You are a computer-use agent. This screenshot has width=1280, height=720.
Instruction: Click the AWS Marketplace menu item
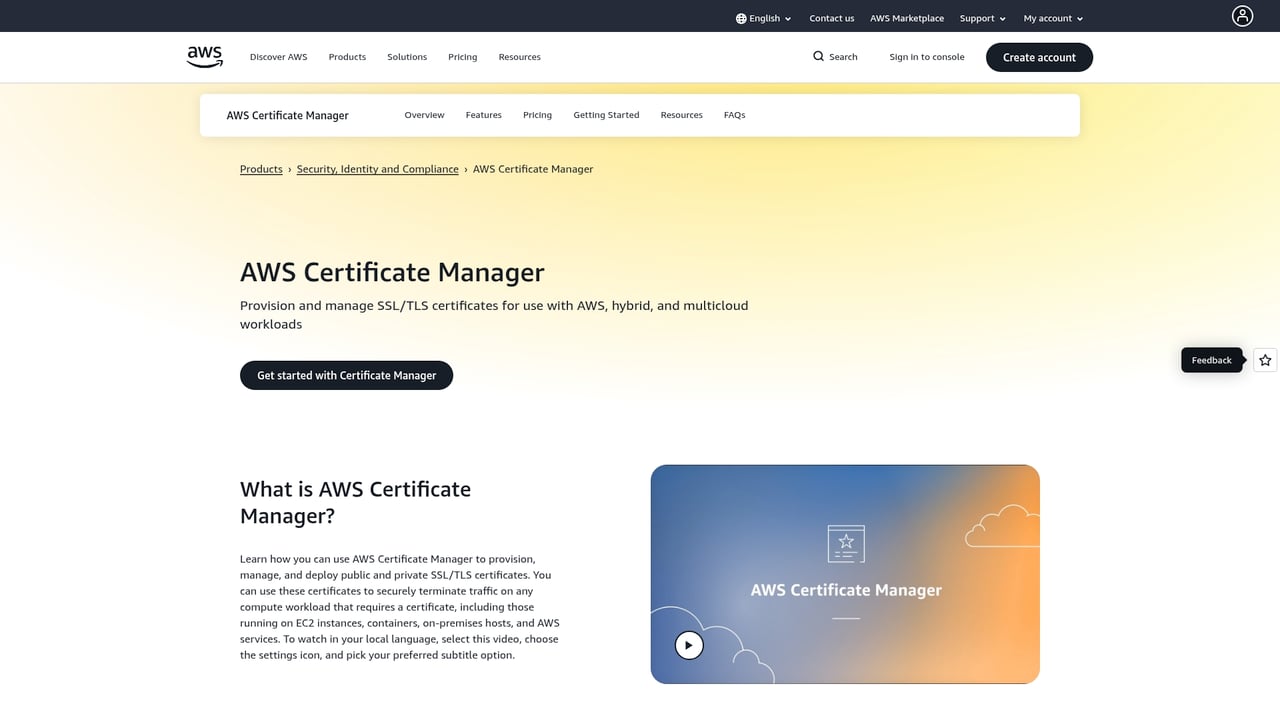[x=906, y=17]
